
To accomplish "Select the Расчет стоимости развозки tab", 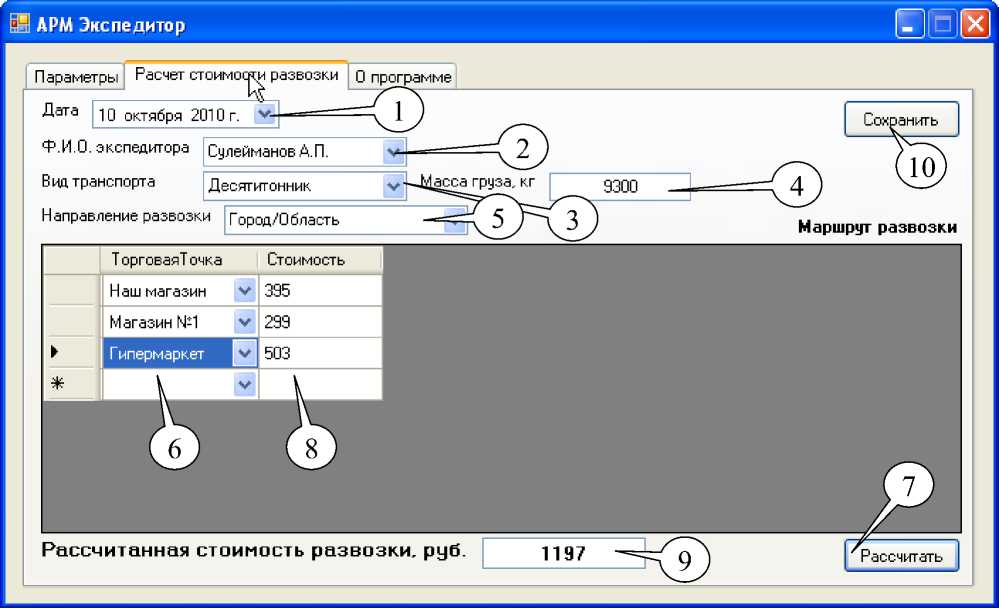I will pyautogui.click(x=236, y=75).
